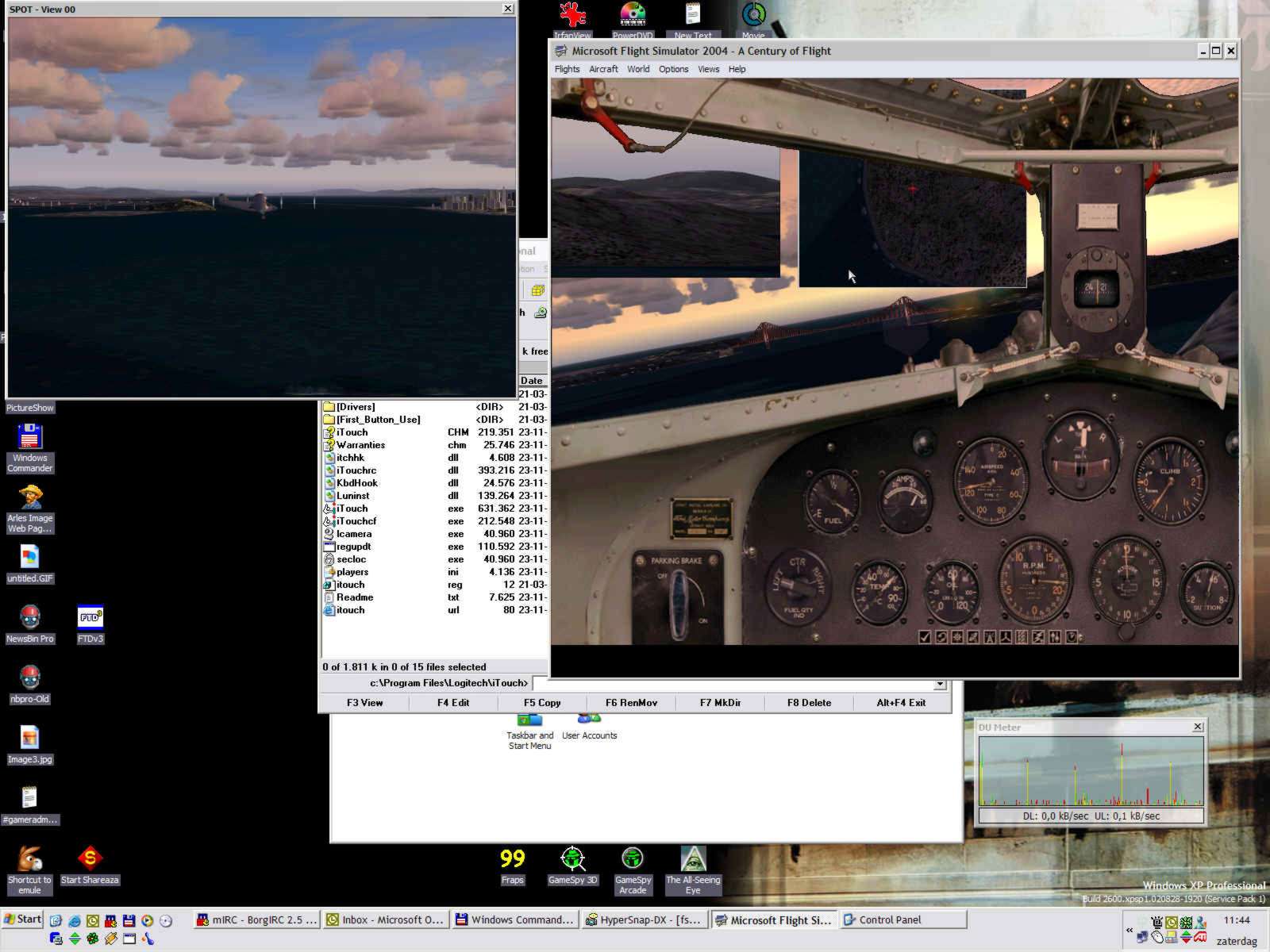
Task: Open Image3.jpg desktop file
Action: (29, 745)
